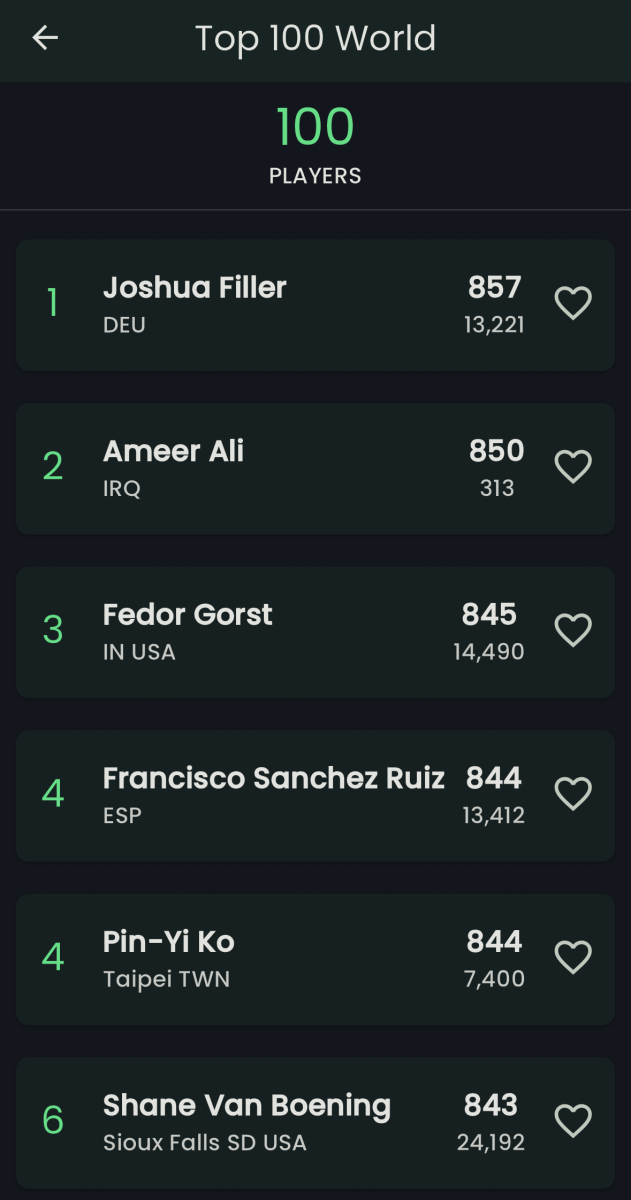Tap heart icon for Shane Van Boening
This screenshot has height=1200, width=631.
[573, 1121]
